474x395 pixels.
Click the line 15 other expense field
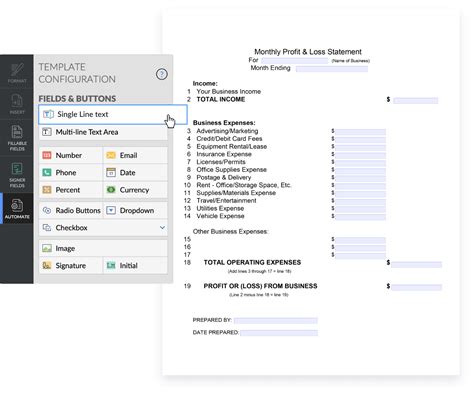[x=360, y=240]
